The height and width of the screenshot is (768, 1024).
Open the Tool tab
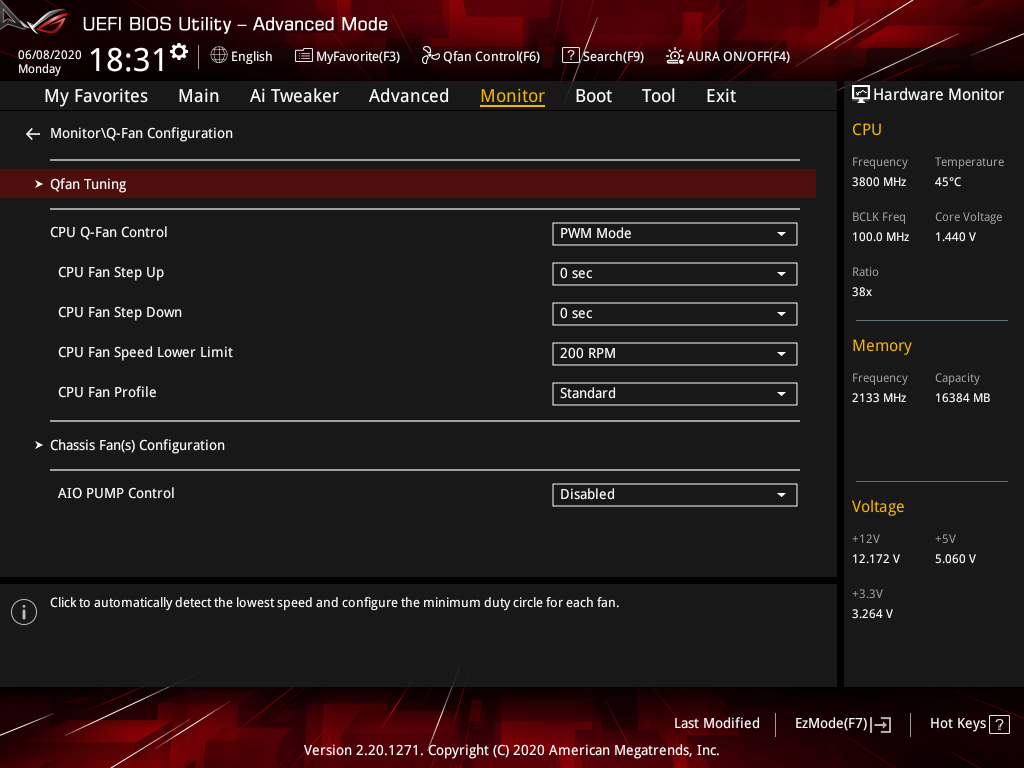658,96
